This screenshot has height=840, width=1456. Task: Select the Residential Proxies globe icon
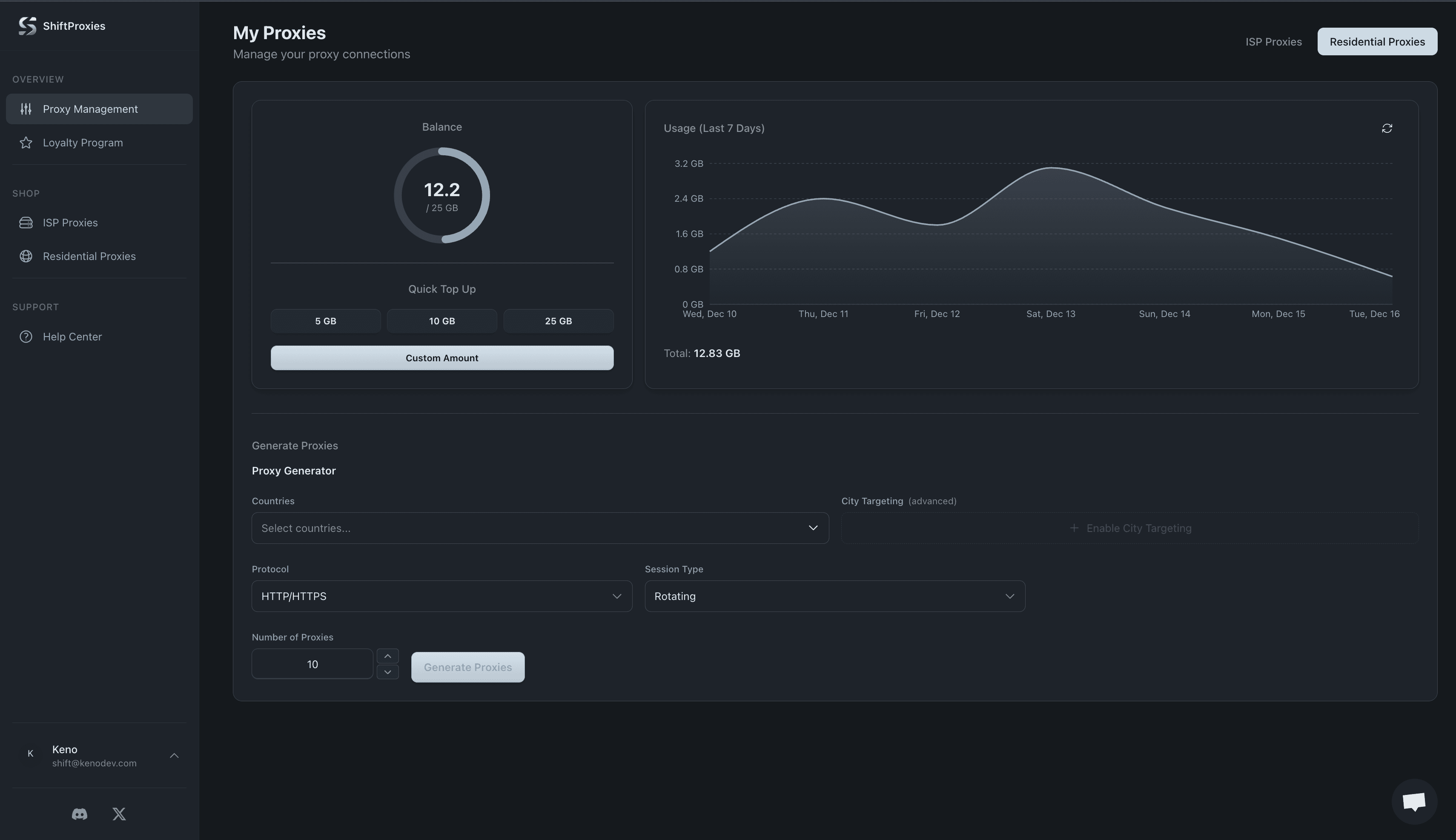tap(26, 256)
